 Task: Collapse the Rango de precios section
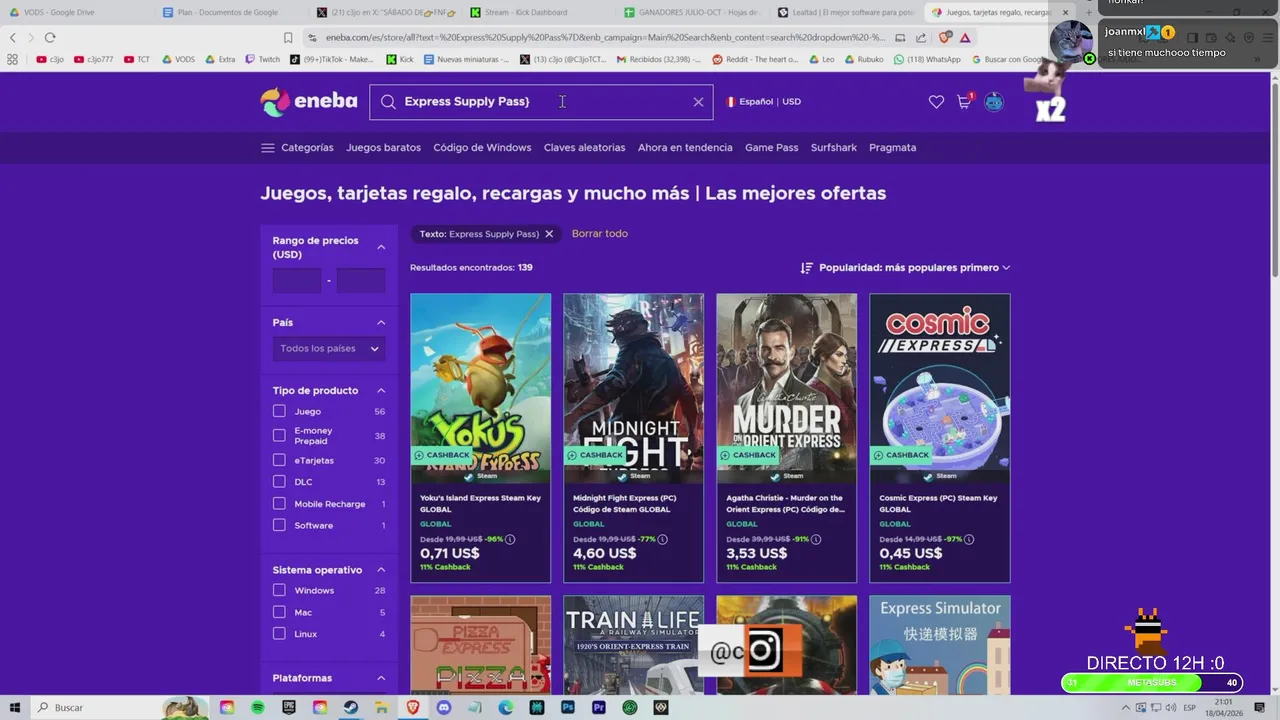click(381, 247)
